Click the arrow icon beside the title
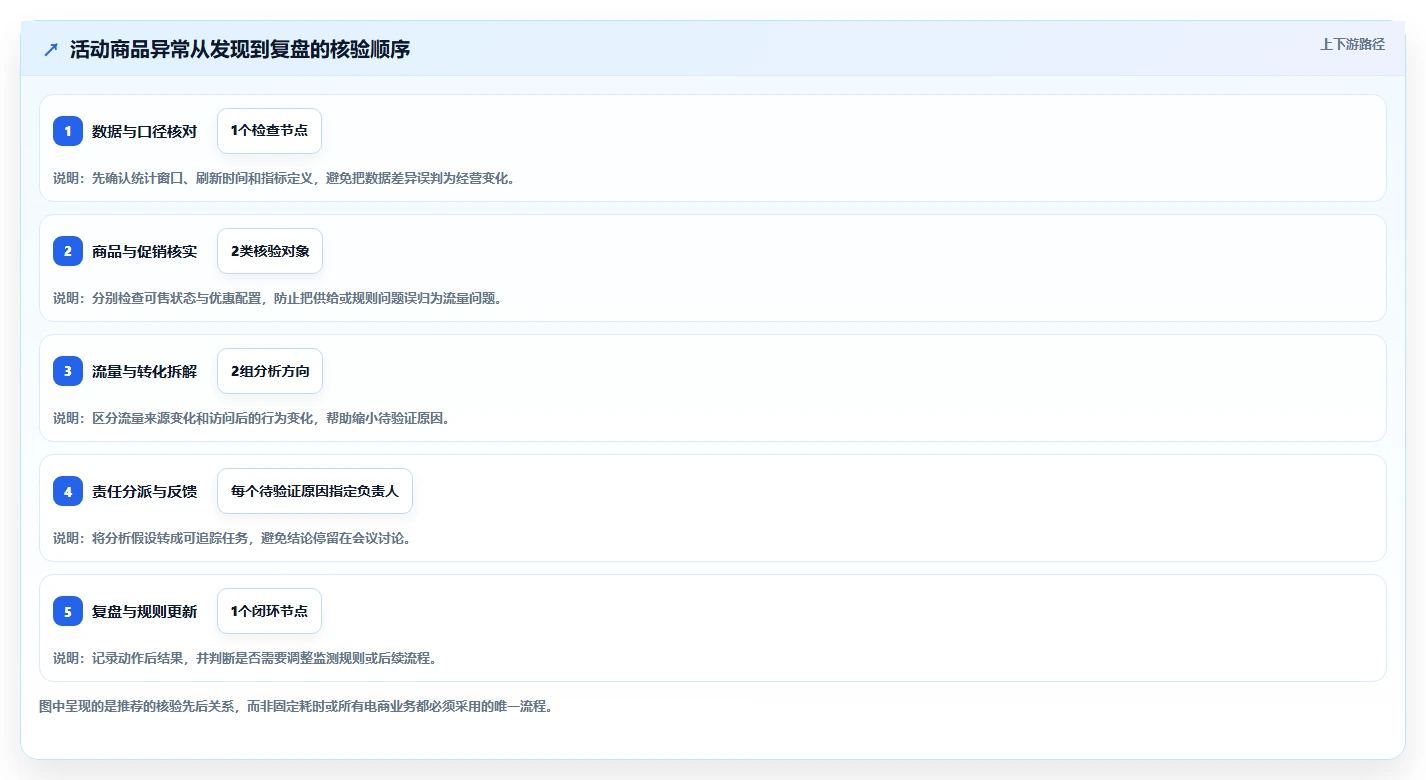This screenshot has width=1426, height=780. (x=51, y=50)
